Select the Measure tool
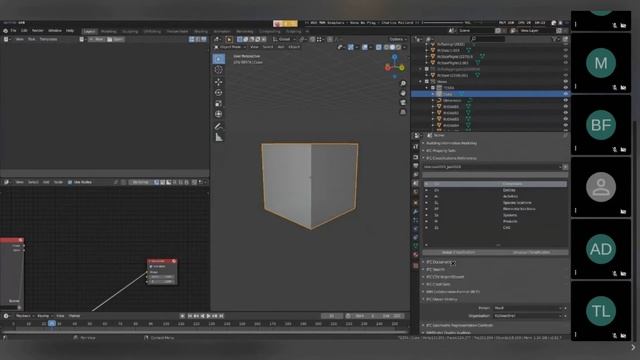Screen dimensions: 640x360 point(219,138)
